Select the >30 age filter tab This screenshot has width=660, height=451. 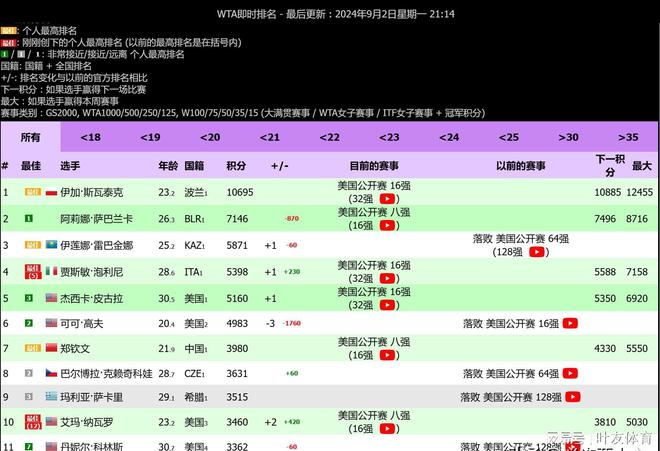click(568, 137)
